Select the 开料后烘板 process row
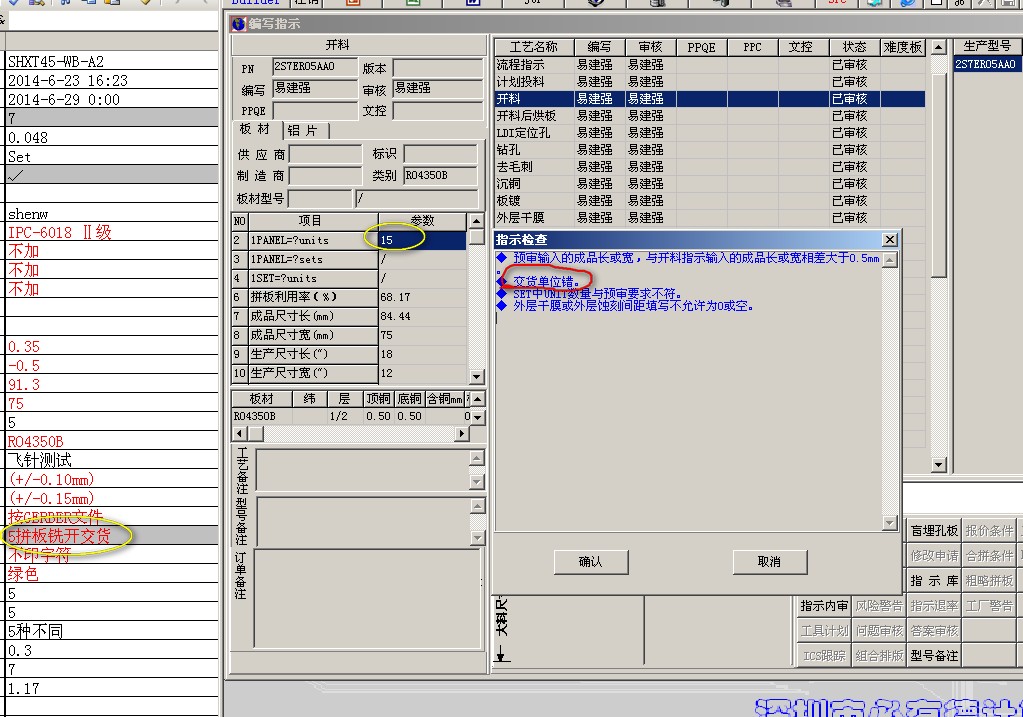This screenshot has width=1023, height=717. (x=710, y=115)
